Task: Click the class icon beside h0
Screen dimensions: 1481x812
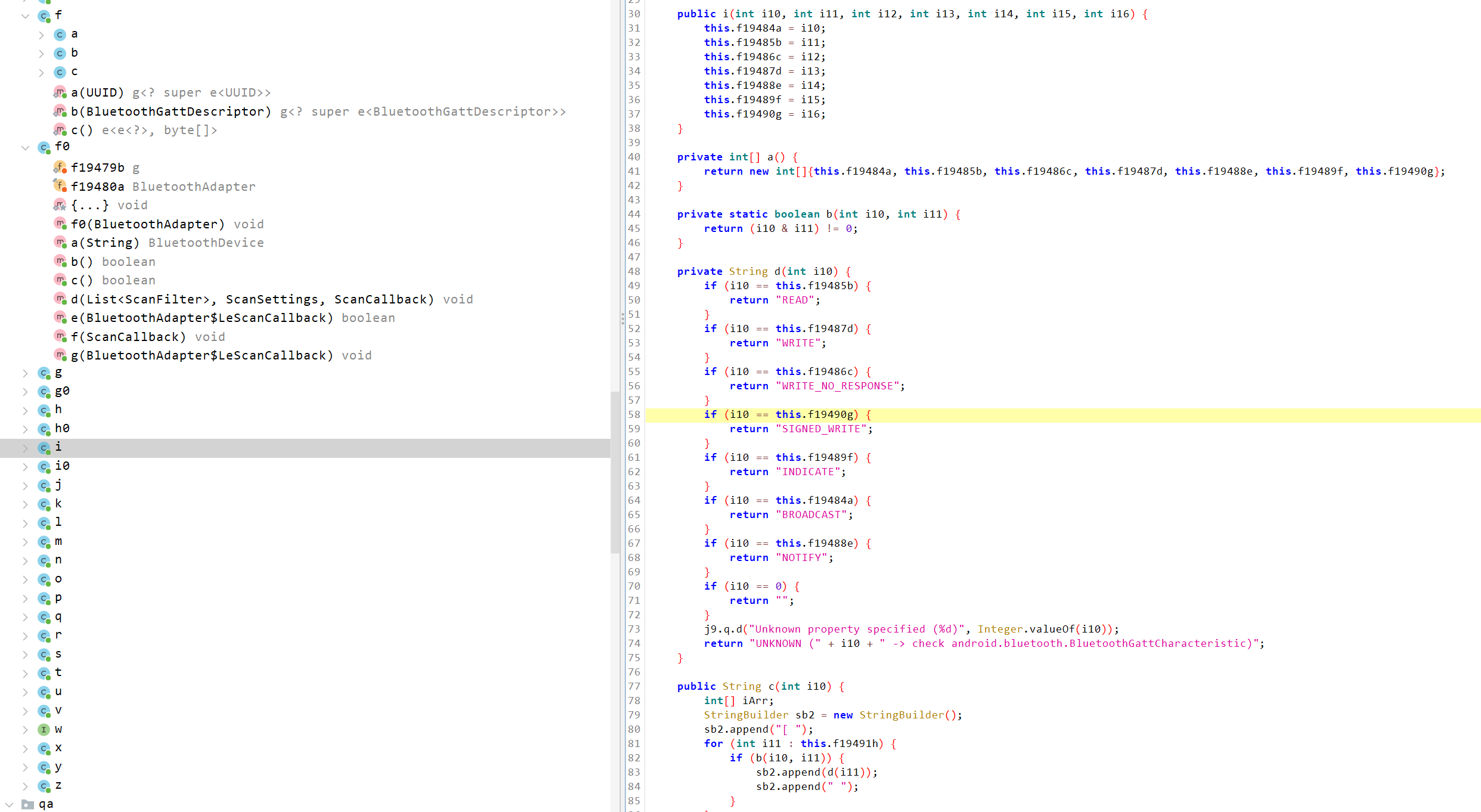Action: tap(44, 428)
